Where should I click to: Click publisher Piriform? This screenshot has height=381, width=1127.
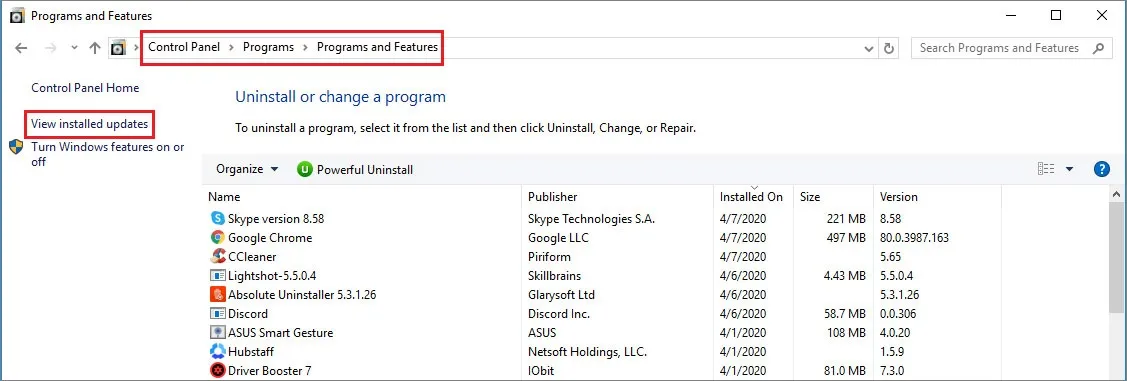[549, 257]
